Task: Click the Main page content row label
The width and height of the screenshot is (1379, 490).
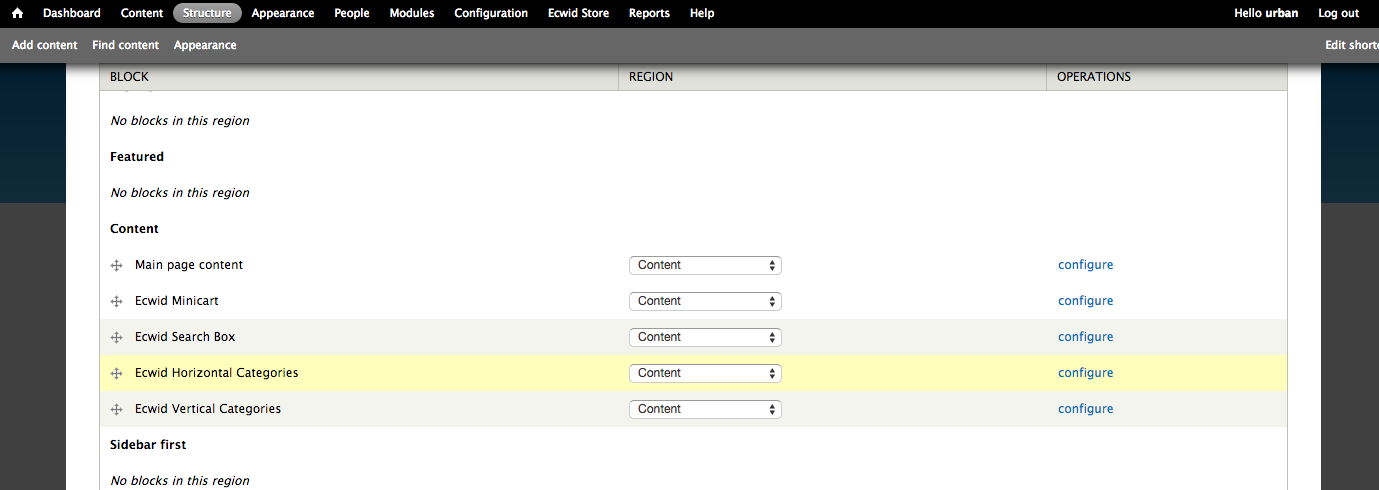Action: pyautogui.click(x=189, y=265)
